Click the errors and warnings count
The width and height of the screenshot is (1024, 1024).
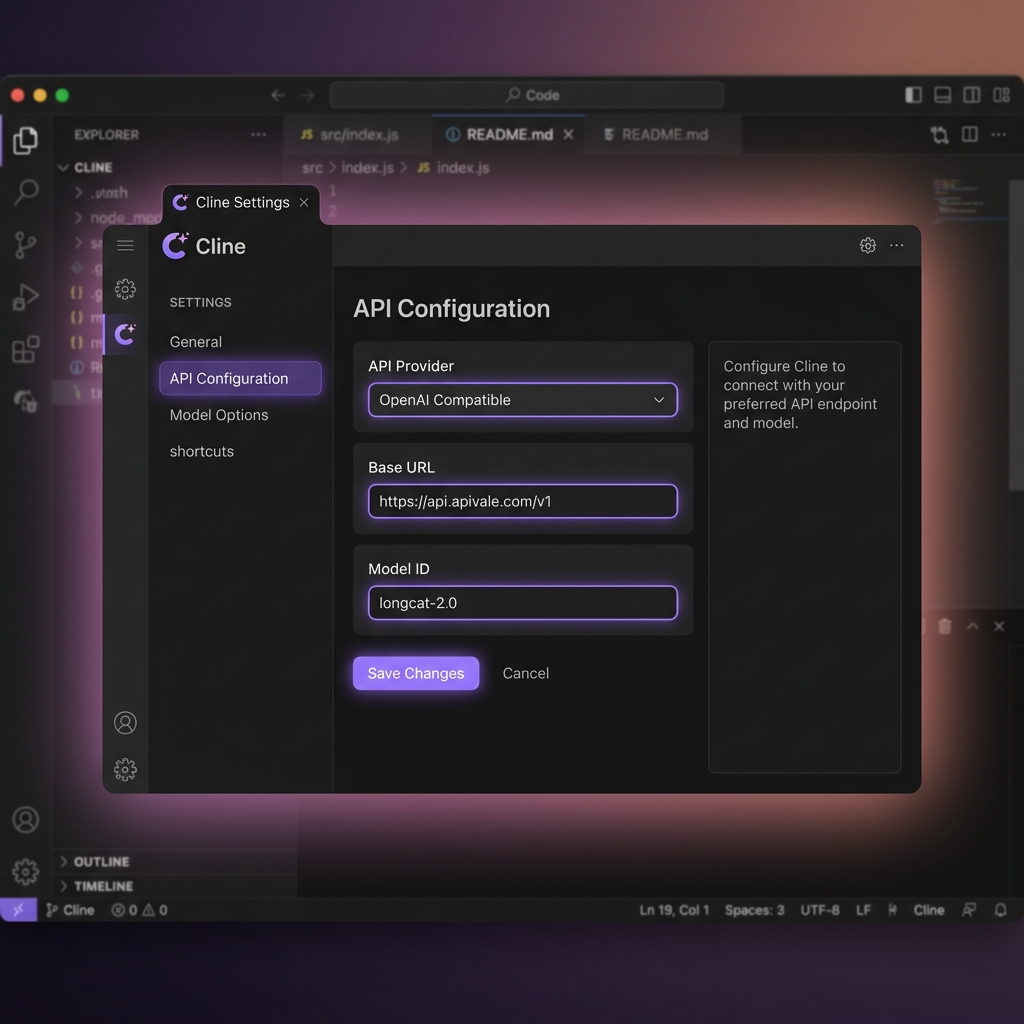[139, 910]
